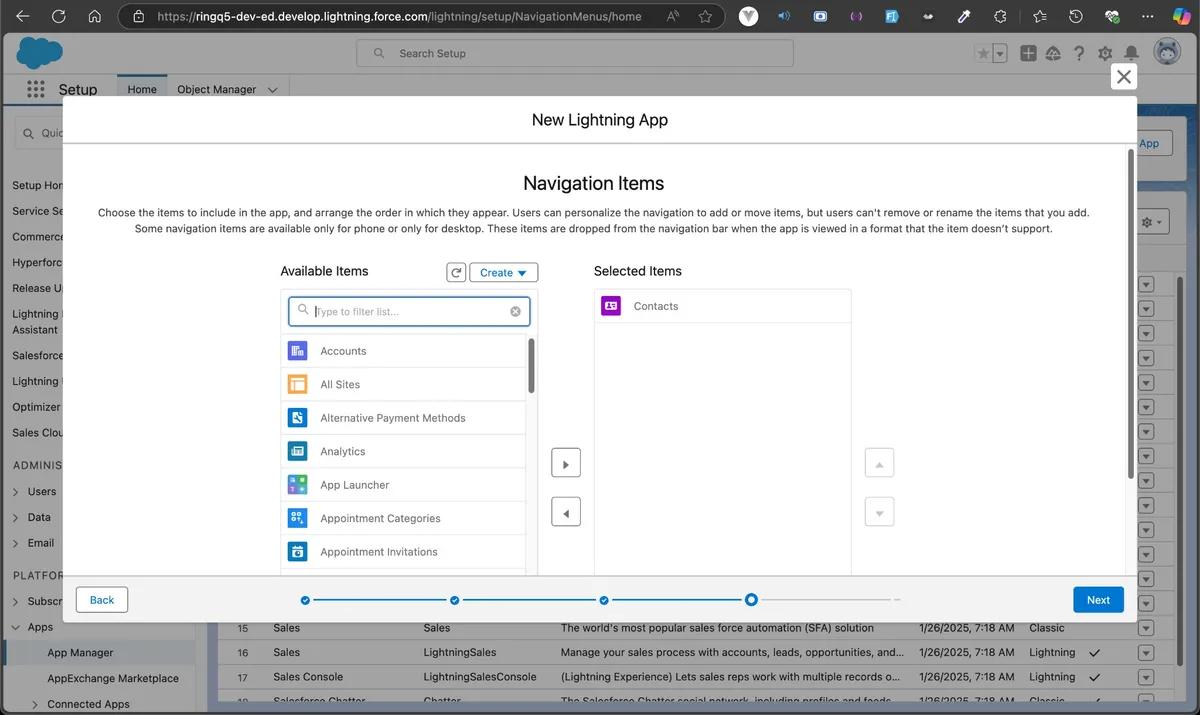This screenshot has height=715, width=1200.
Task: Open the favorites list dropdown arrow
Action: (x=1000, y=54)
